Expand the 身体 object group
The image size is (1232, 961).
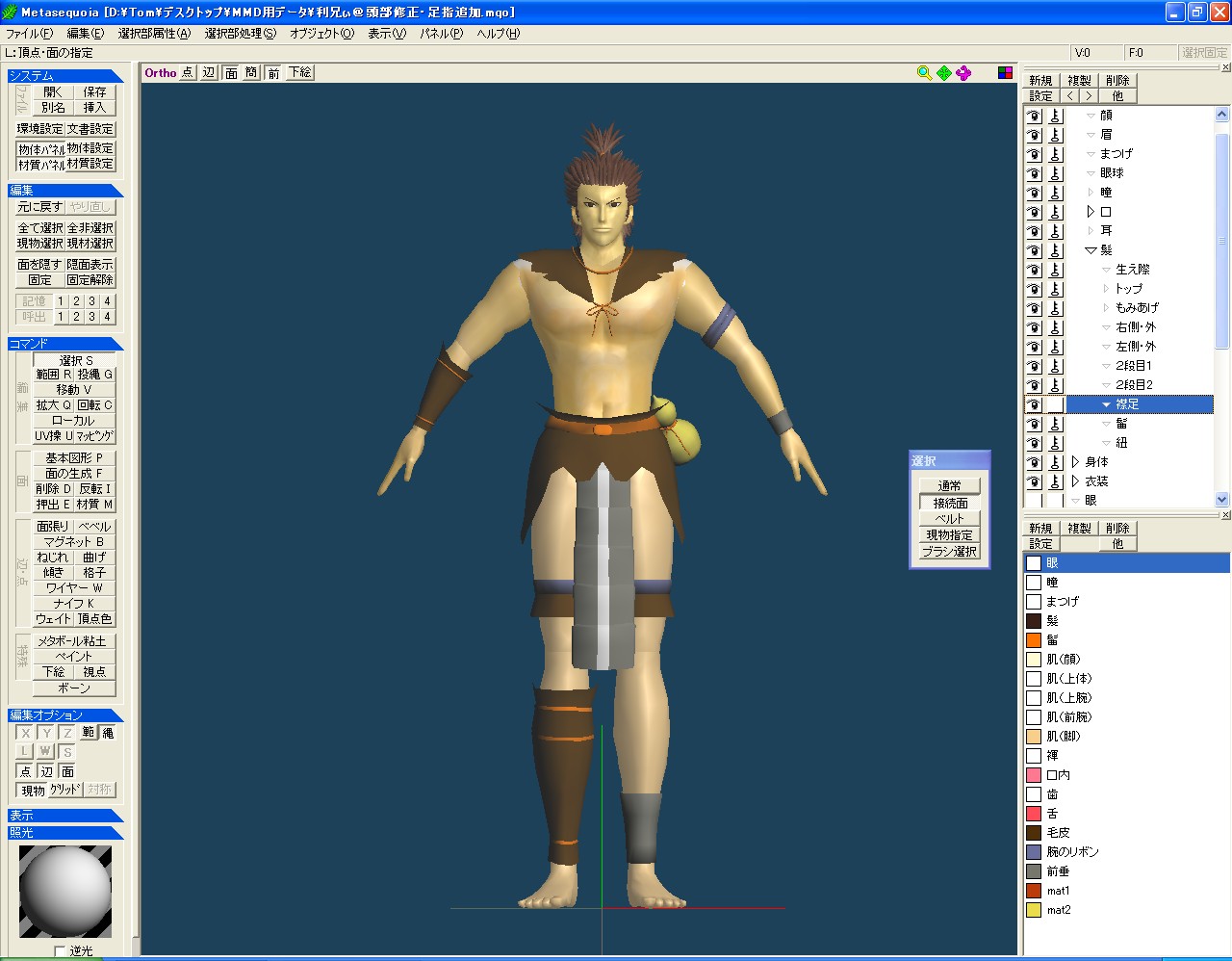click(x=1075, y=462)
